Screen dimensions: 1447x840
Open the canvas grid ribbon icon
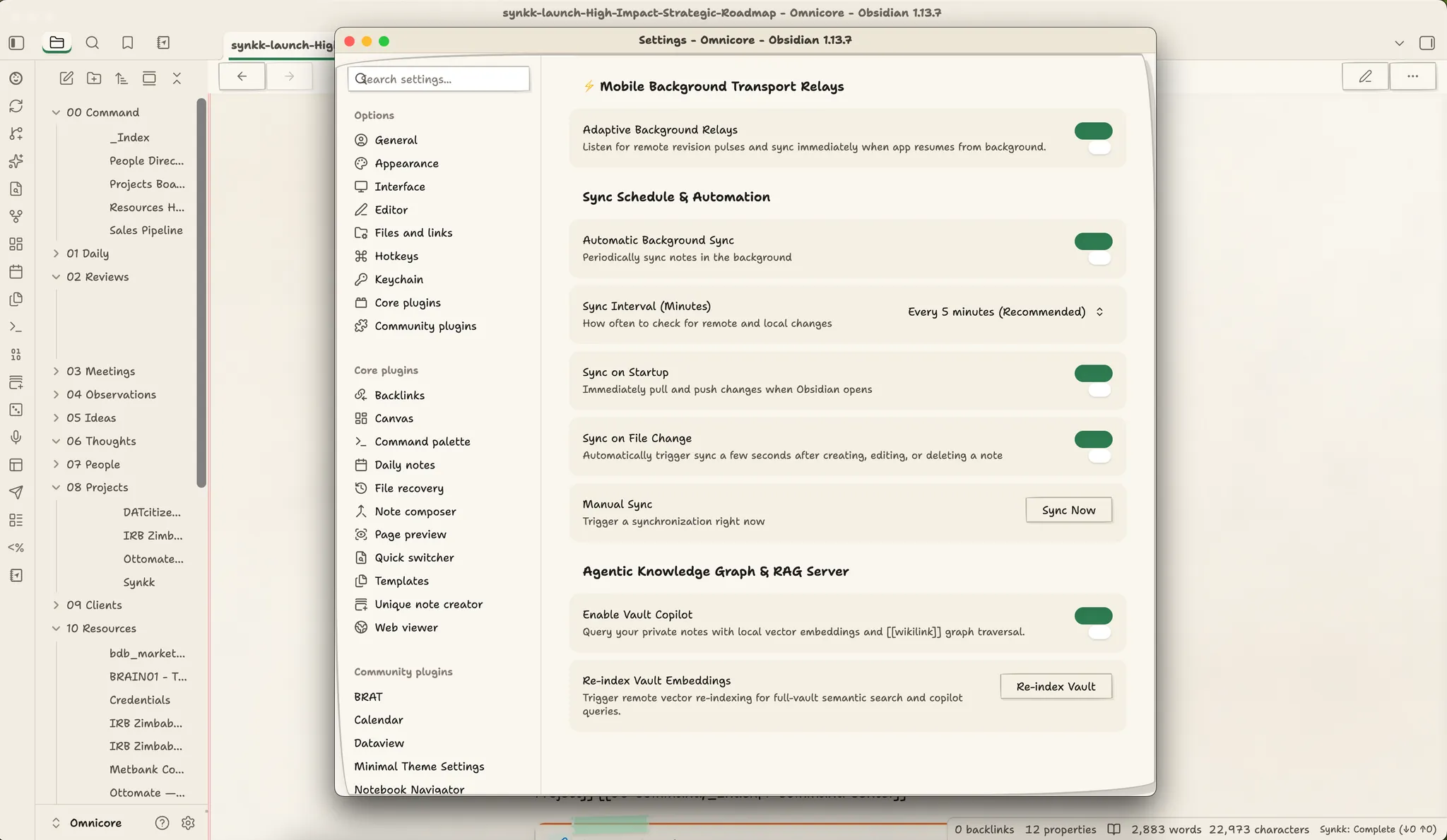[16, 244]
